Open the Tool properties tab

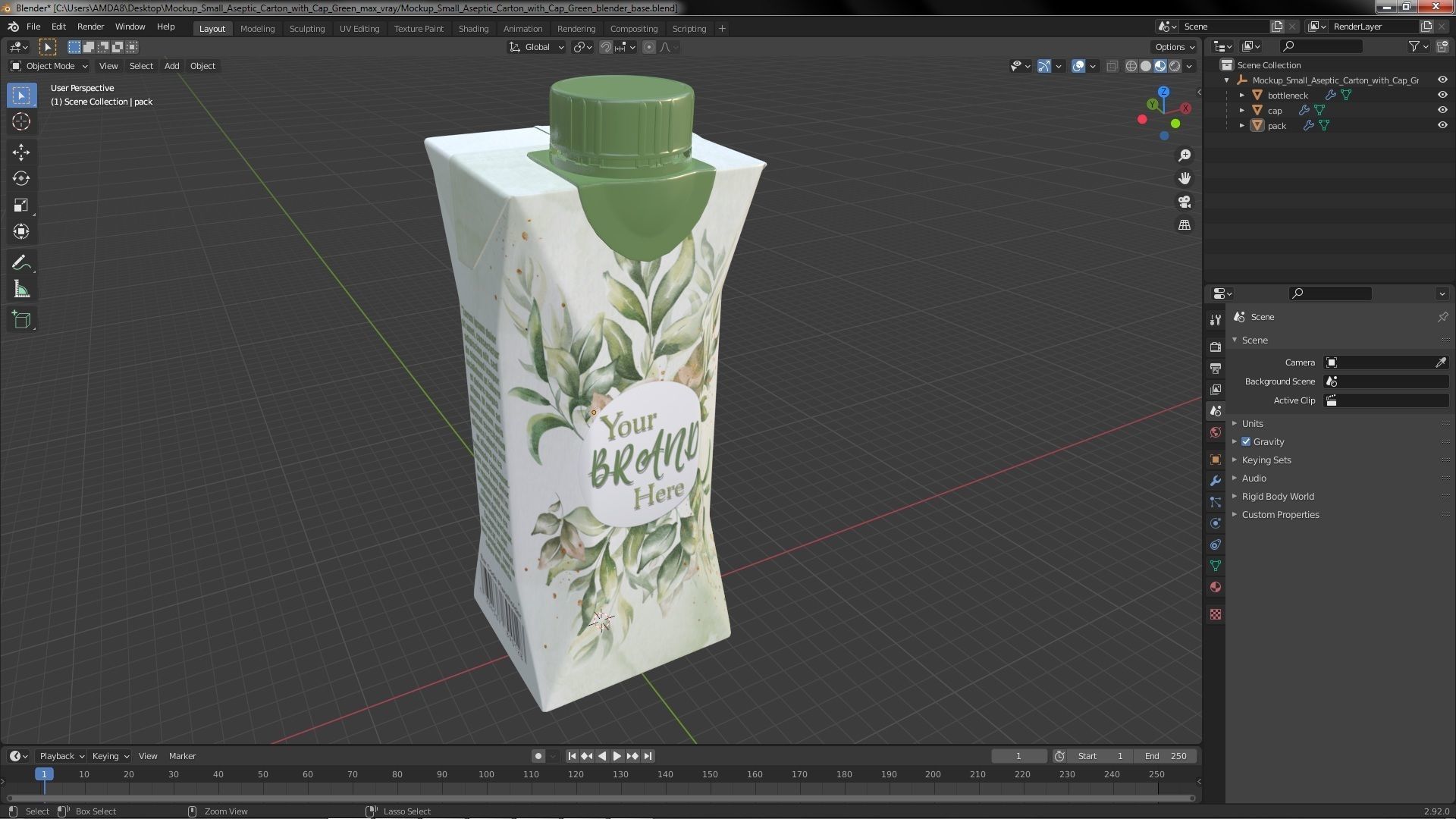(1216, 319)
